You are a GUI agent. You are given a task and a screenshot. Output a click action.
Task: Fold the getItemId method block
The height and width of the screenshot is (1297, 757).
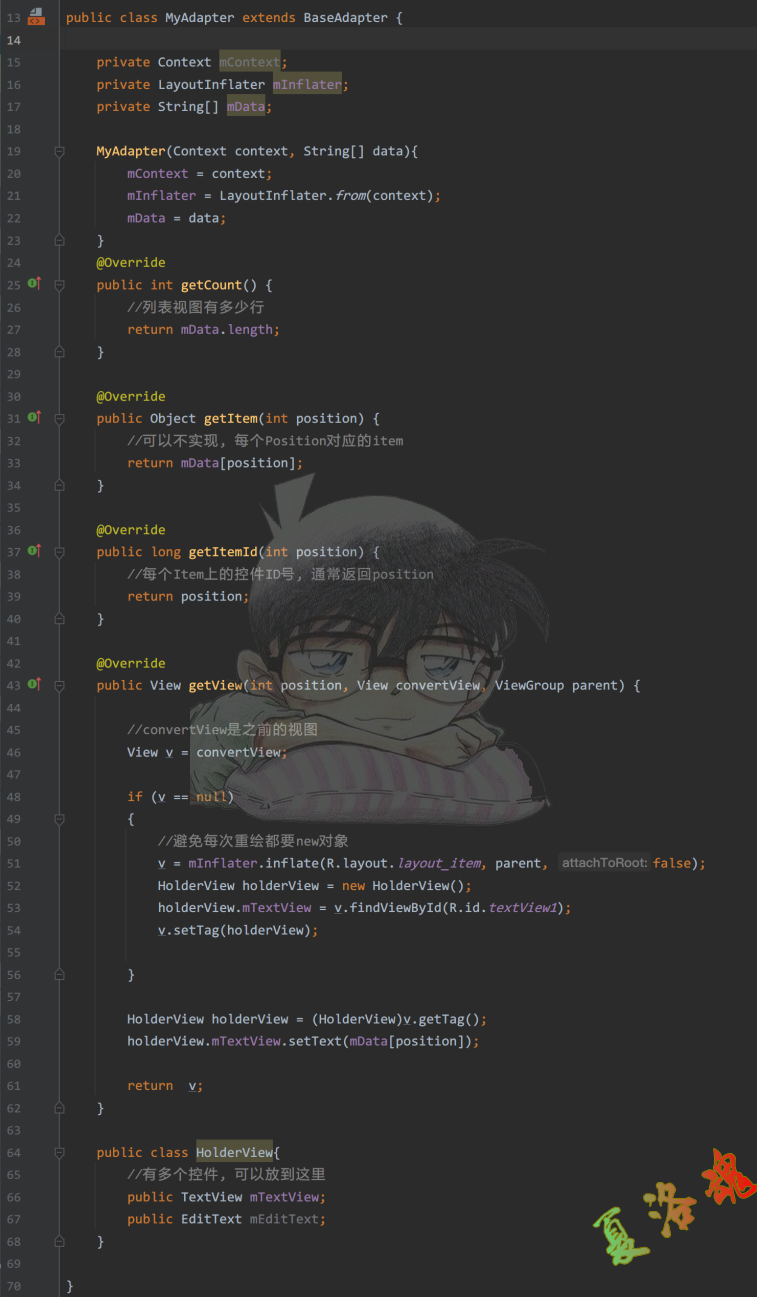[59, 552]
